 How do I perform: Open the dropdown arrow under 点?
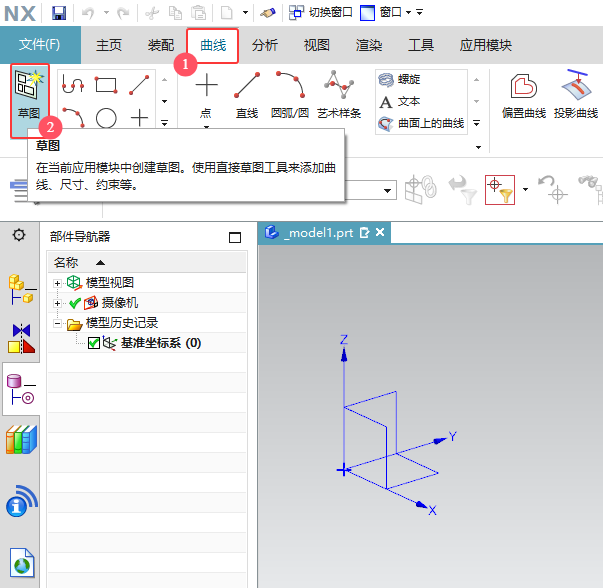click(x=206, y=127)
